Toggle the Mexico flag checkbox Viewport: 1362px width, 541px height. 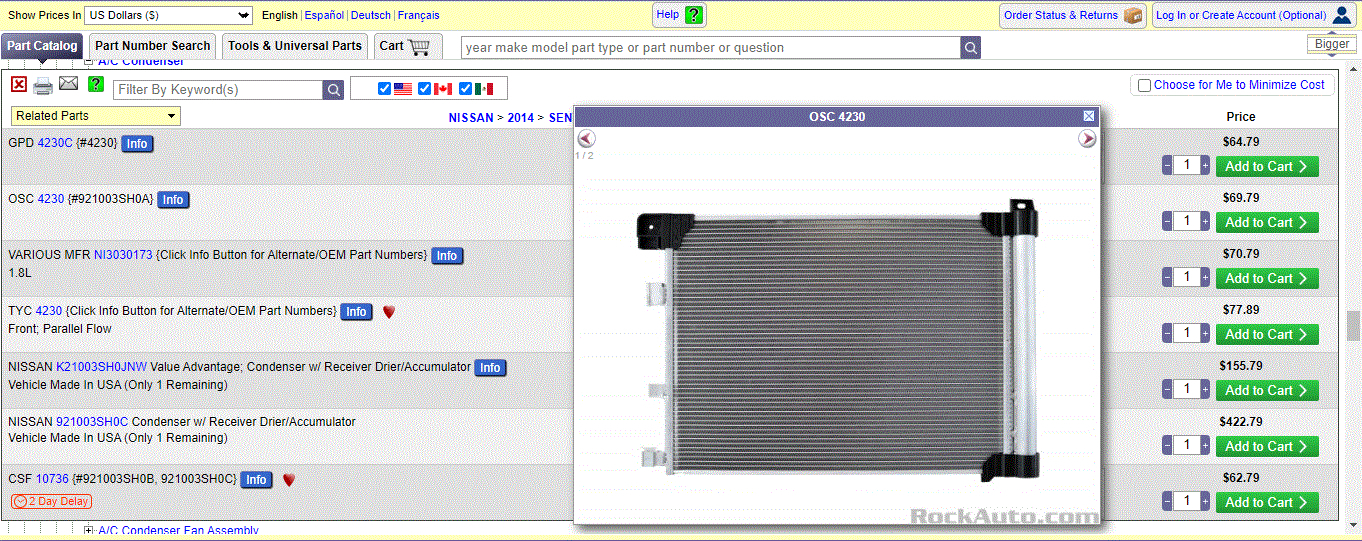point(465,89)
